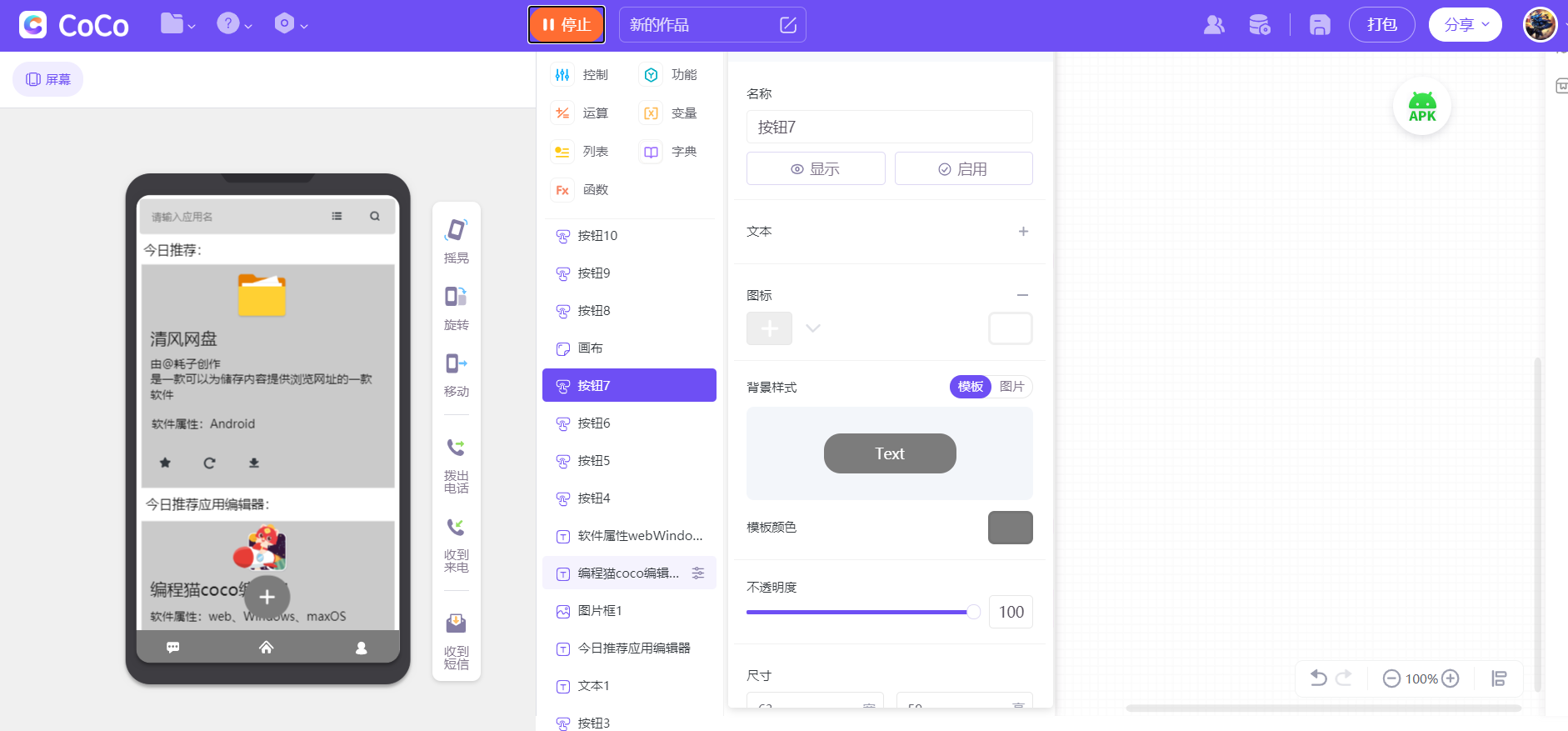Zoom out the workspace
The width and height of the screenshot is (1568, 731).
pos(1391,678)
